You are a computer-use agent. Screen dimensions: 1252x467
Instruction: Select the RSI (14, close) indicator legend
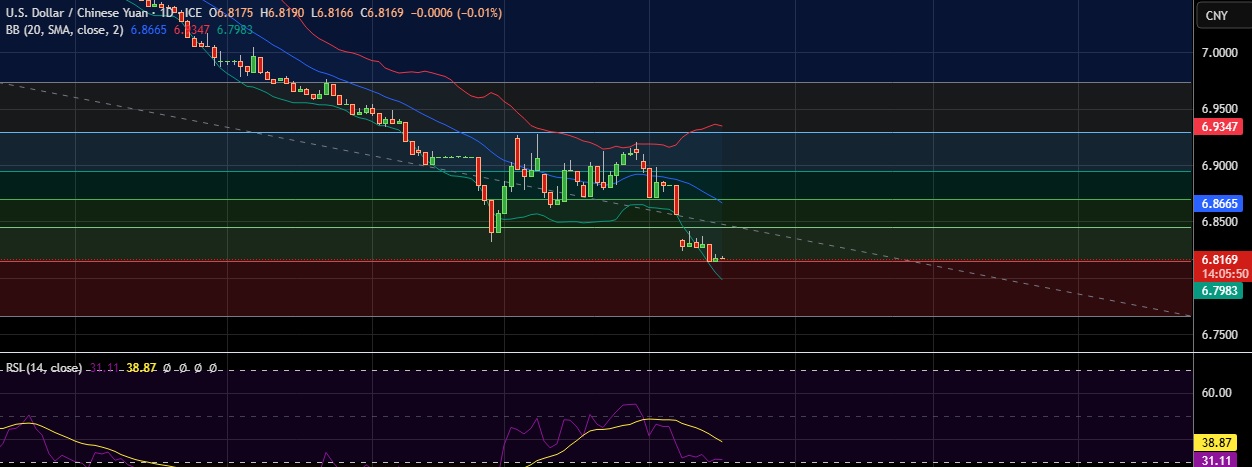[44, 368]
